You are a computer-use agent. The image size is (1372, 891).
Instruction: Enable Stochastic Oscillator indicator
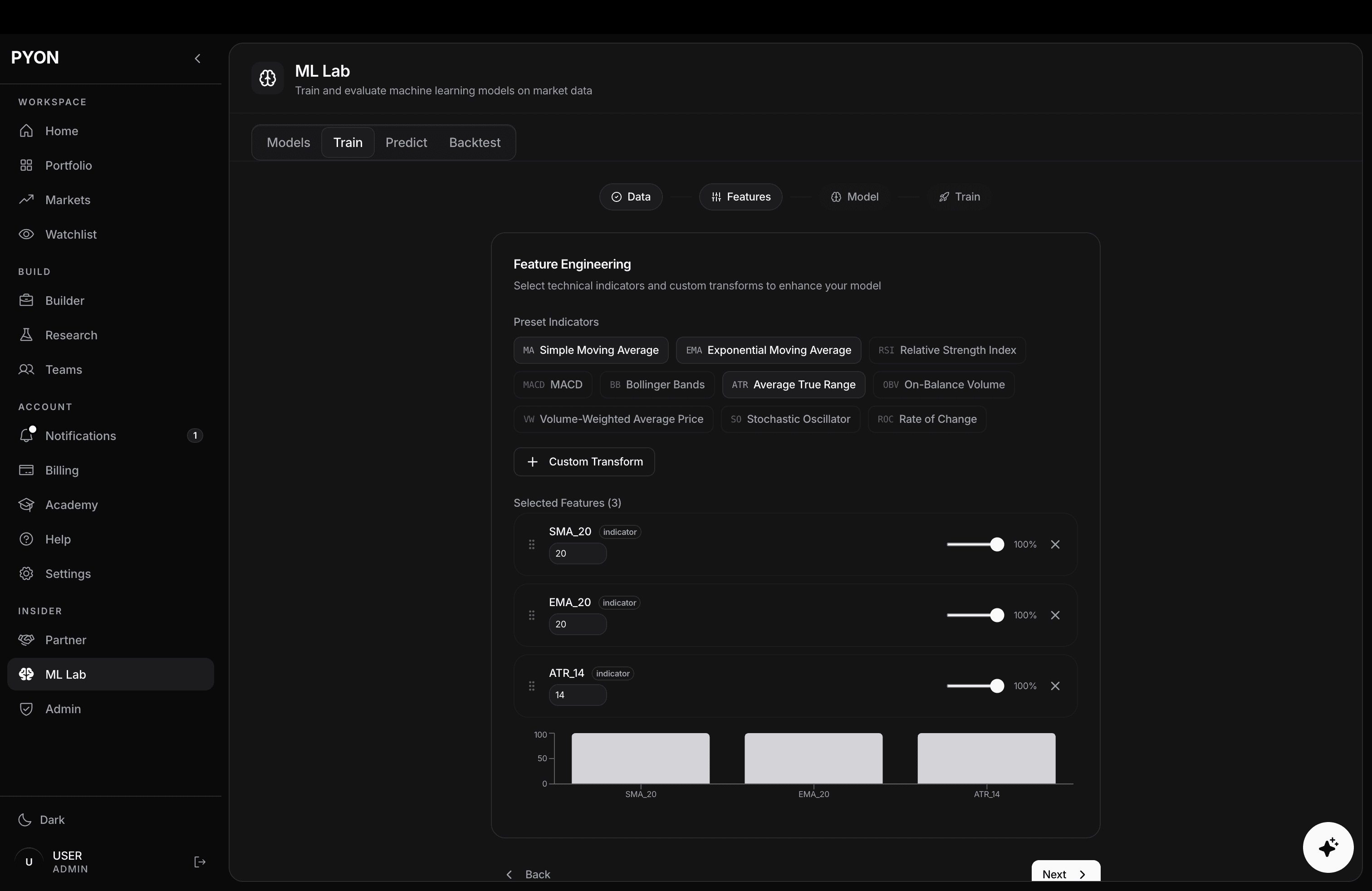tap(790, 419)
